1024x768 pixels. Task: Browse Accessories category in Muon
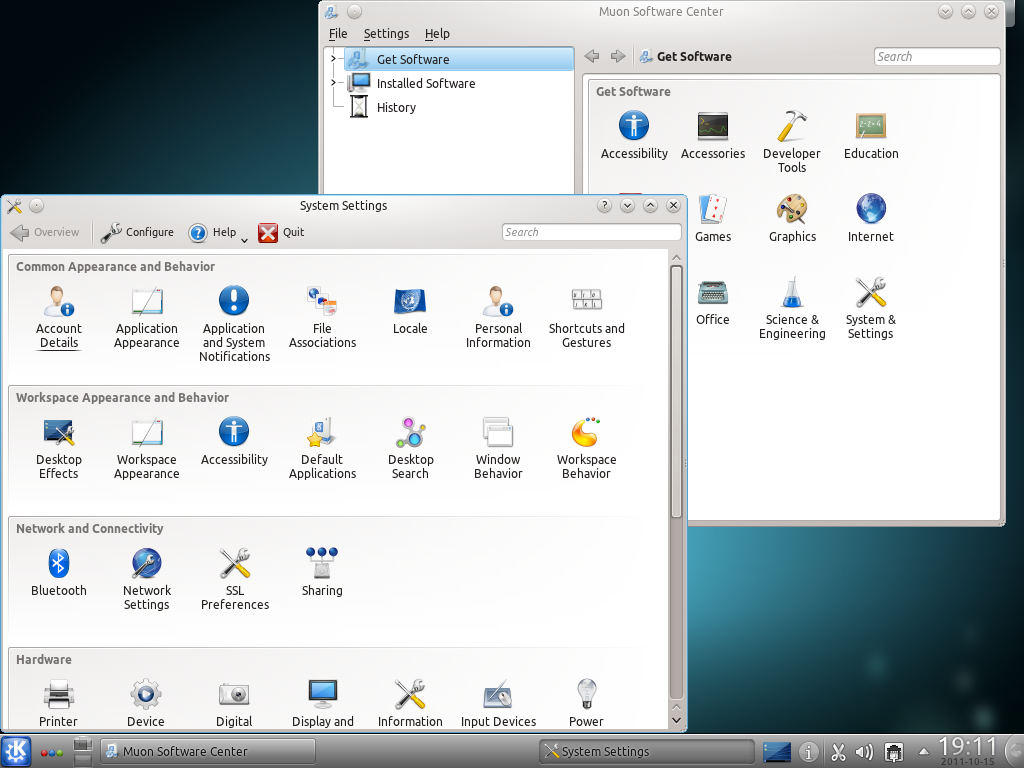pyautogui.click(x=712, y=135)
